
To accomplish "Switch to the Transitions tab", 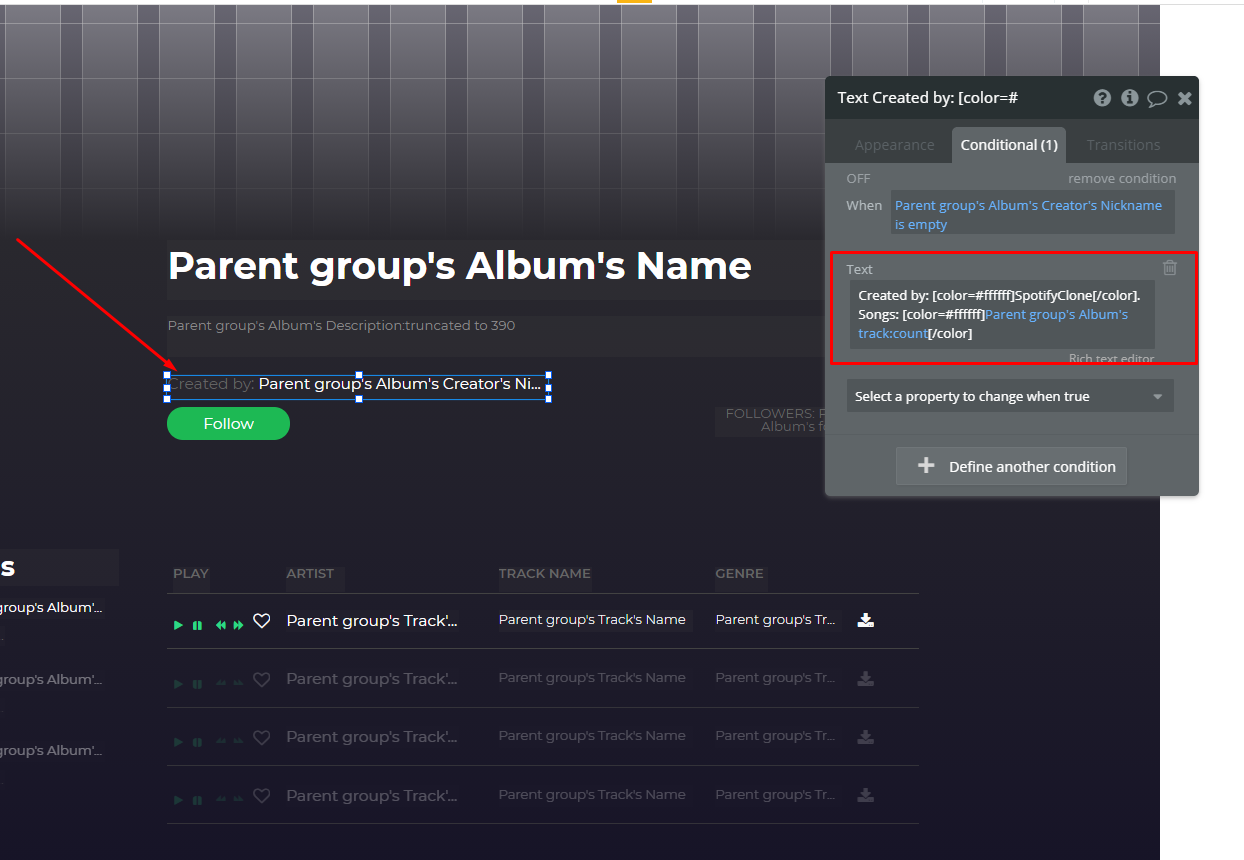I will 1123,145.
